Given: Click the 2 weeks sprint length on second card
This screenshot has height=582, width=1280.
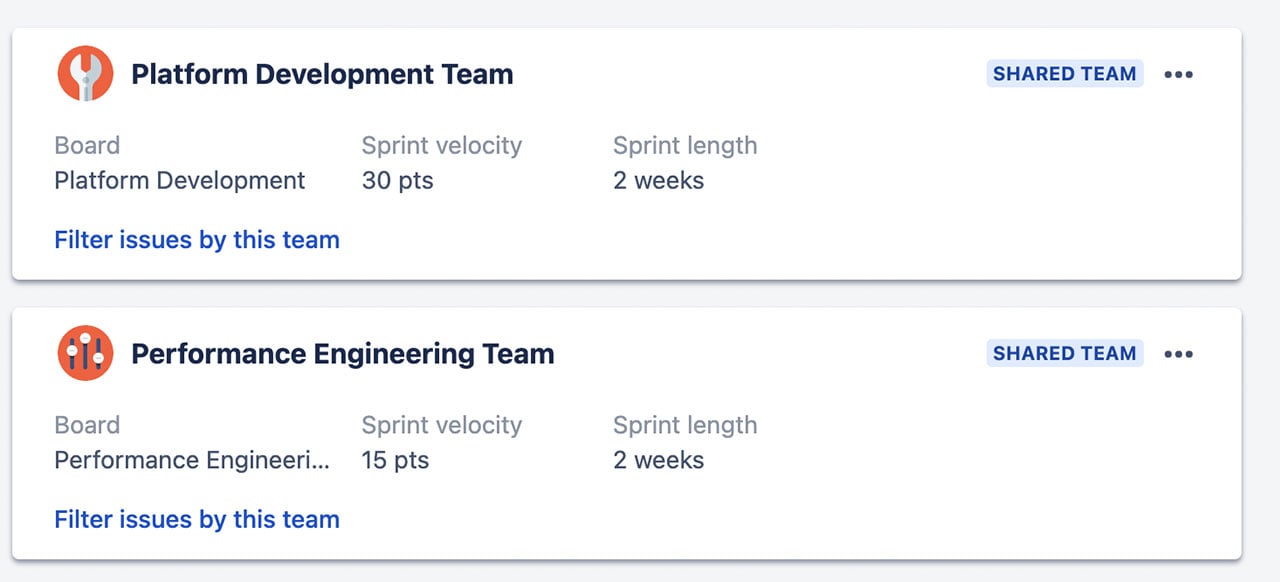Looking at the screenshot, I should coord(658,460).
